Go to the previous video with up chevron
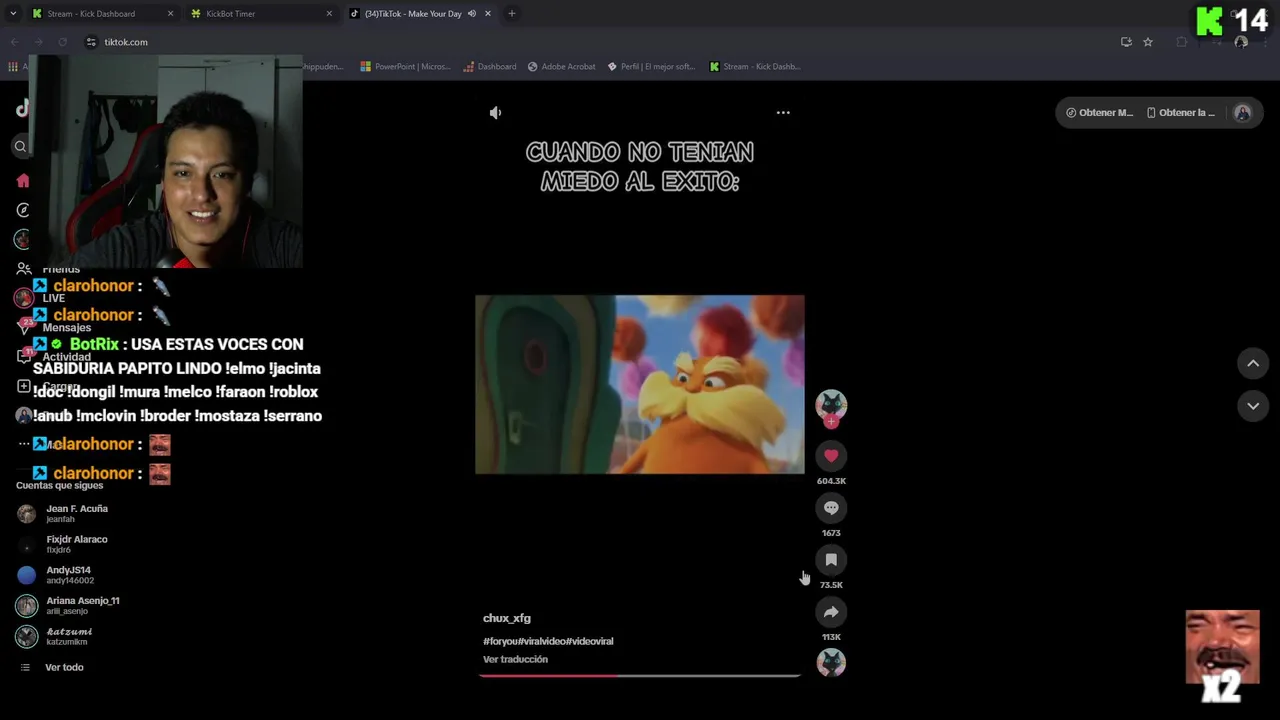 [1253, 363]
